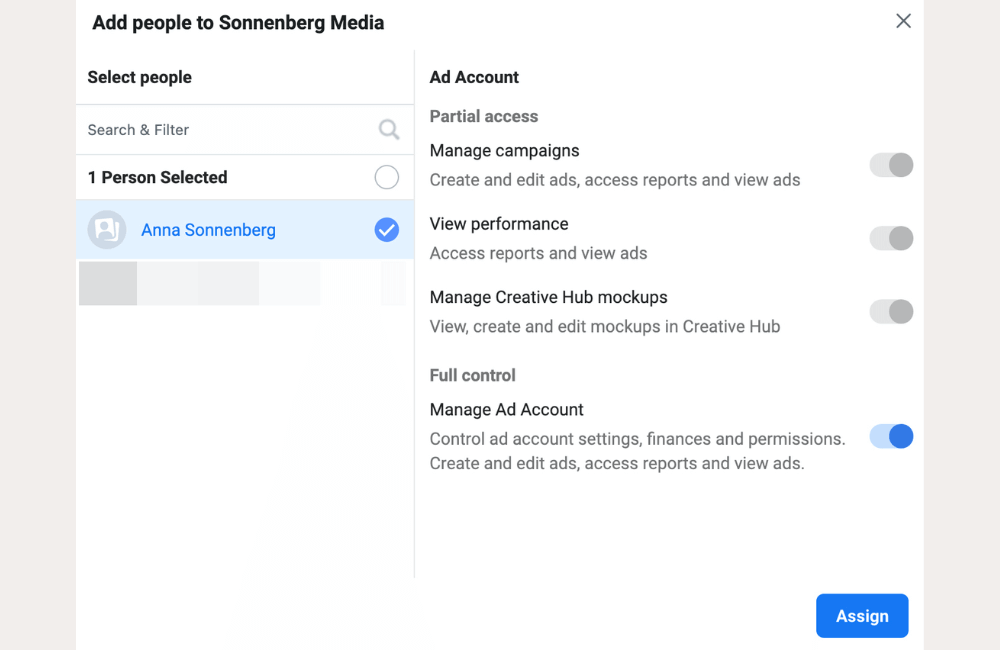
Task: Enable the View performance toggle
Action: 890,238
